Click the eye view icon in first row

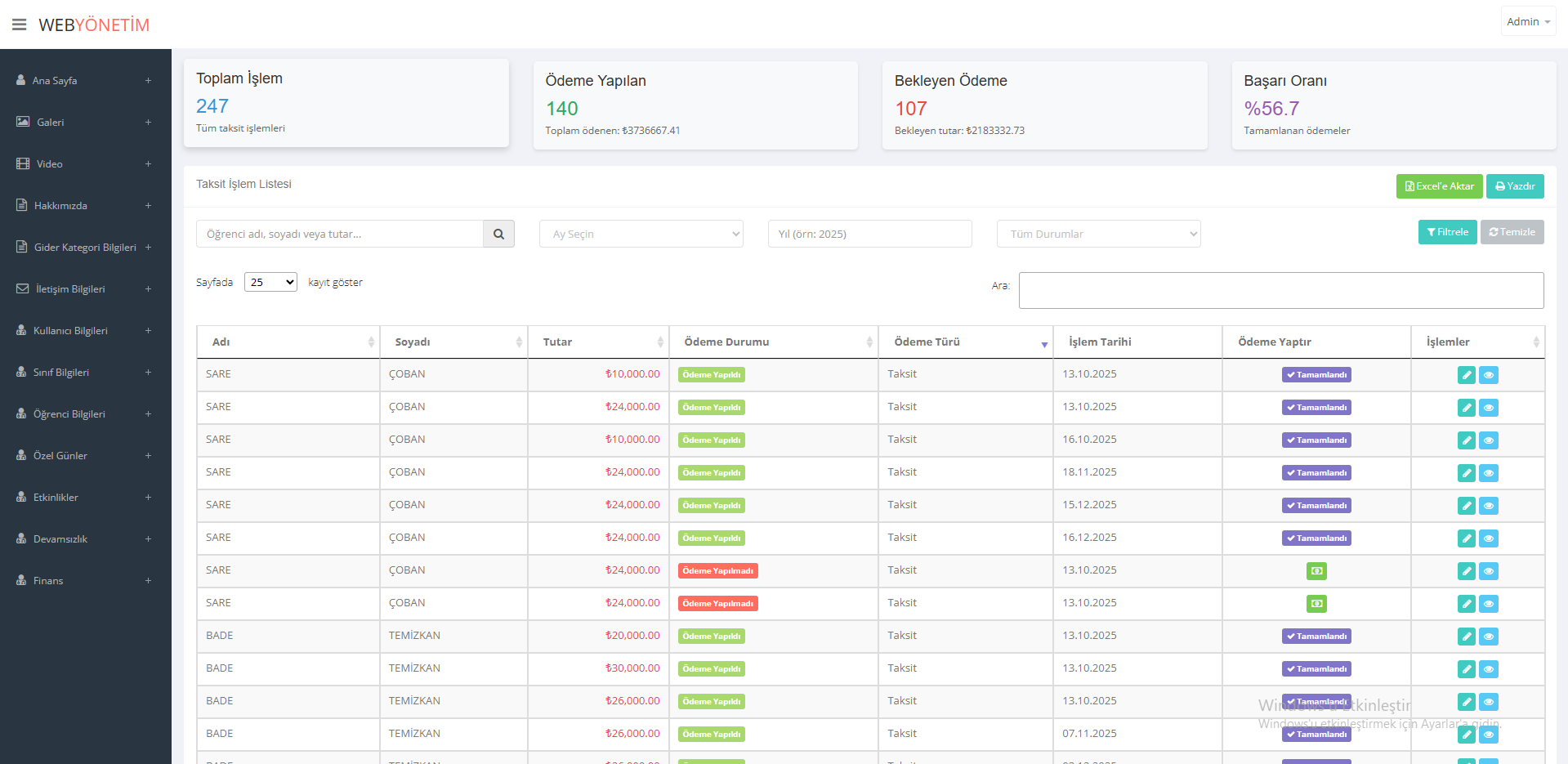(x=1489, y=375)
